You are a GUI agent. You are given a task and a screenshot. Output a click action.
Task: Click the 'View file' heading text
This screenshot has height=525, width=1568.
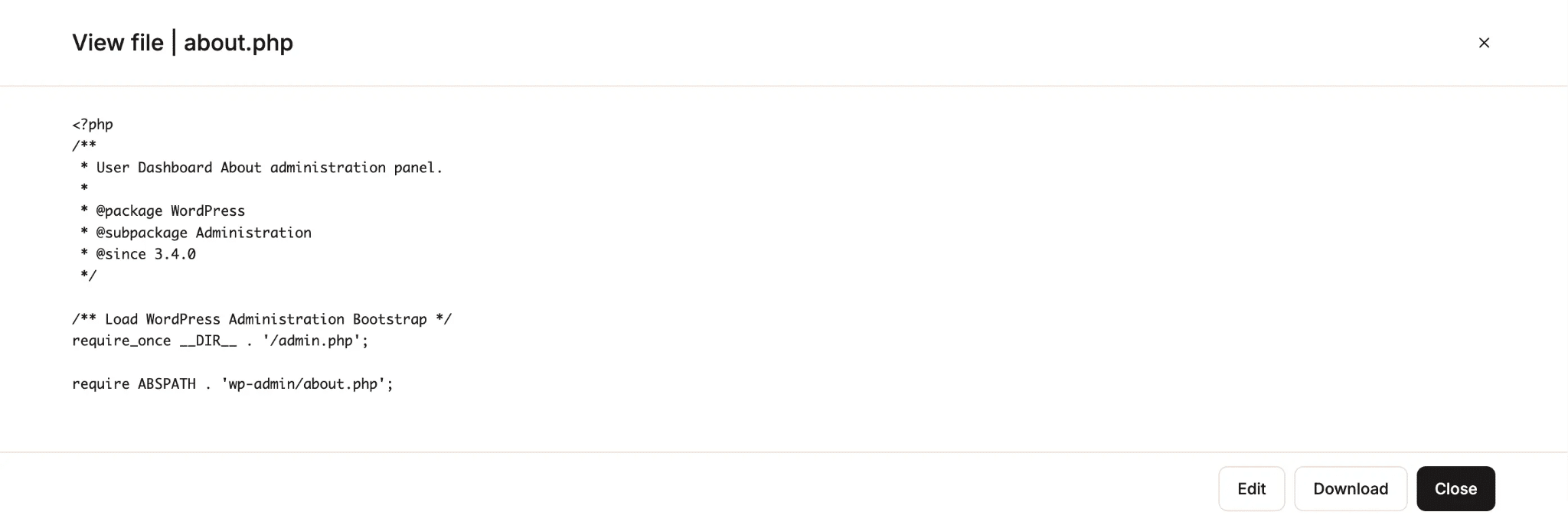coord(118,43)
